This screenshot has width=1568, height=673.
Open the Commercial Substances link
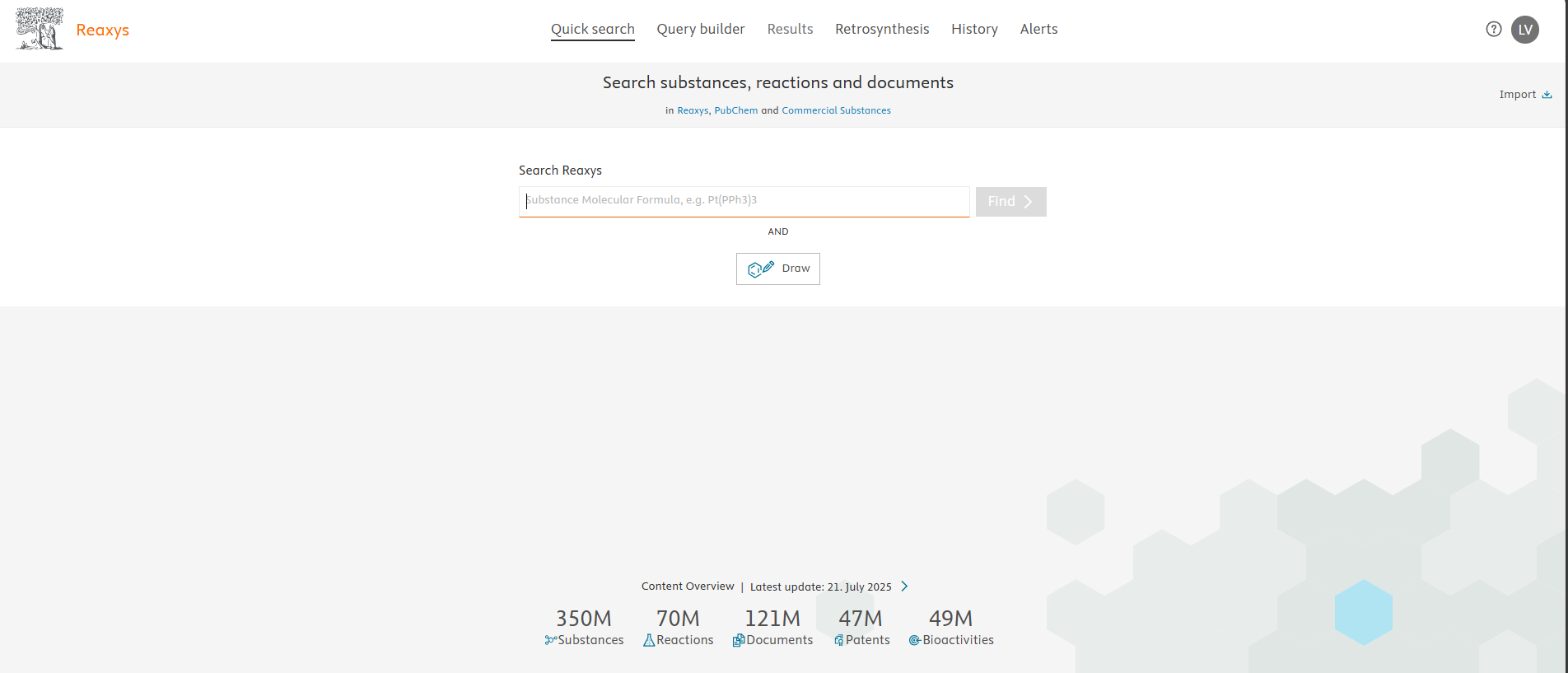click(836, 110)
